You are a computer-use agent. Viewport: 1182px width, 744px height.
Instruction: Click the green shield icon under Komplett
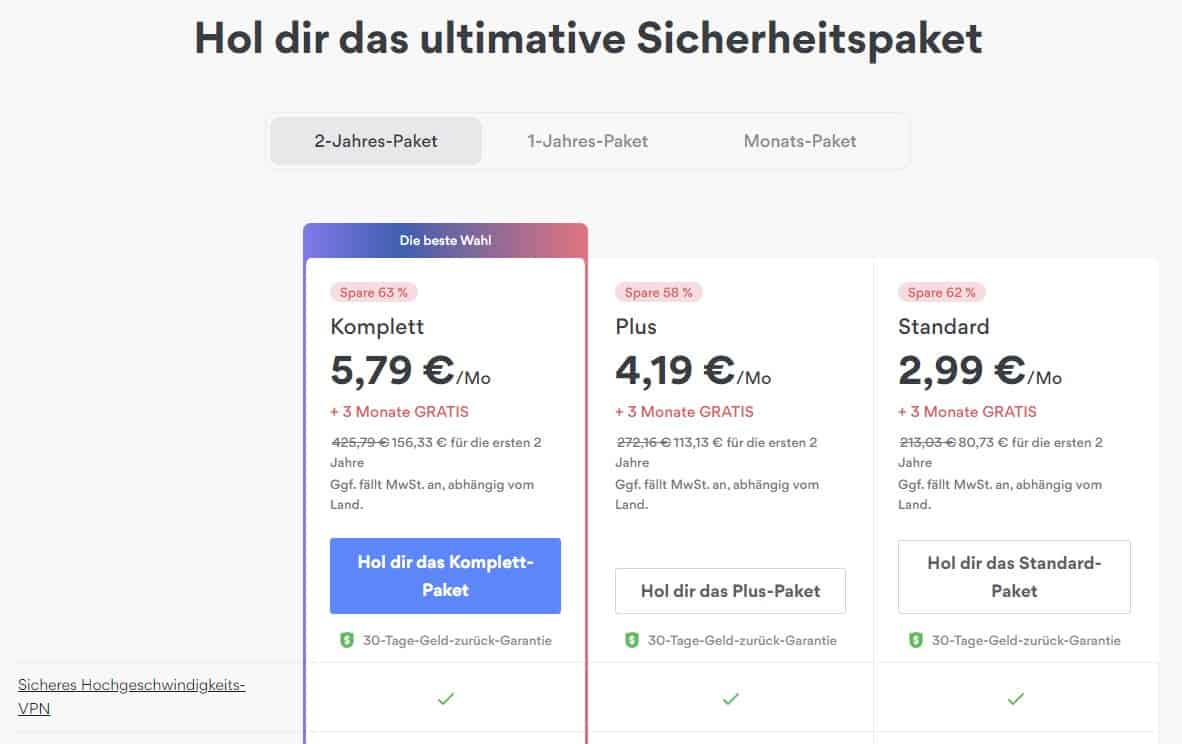point(347,640)
